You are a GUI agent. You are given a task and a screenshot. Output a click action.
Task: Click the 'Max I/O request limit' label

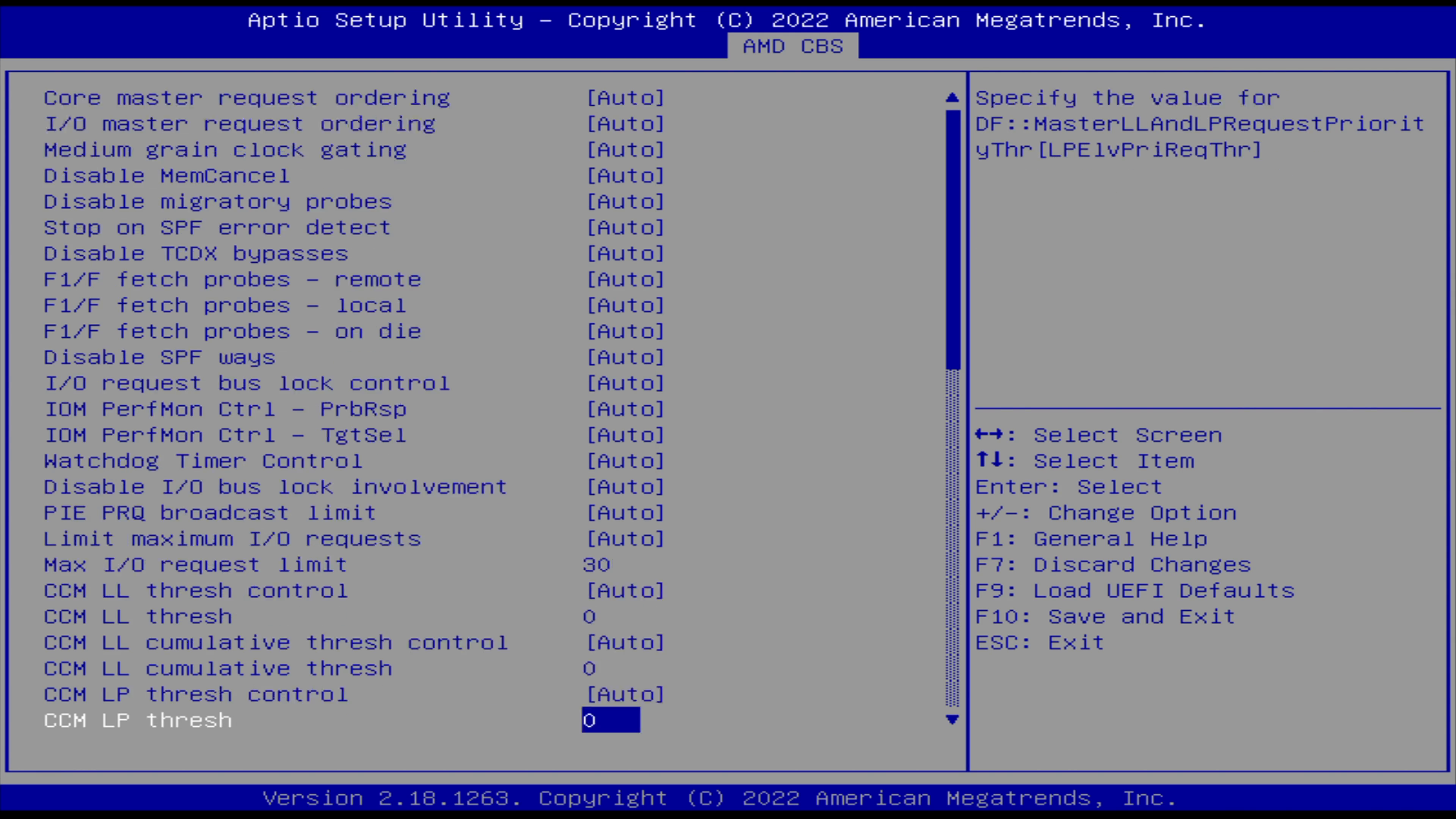pyautogui.click(x=196, y=565)
